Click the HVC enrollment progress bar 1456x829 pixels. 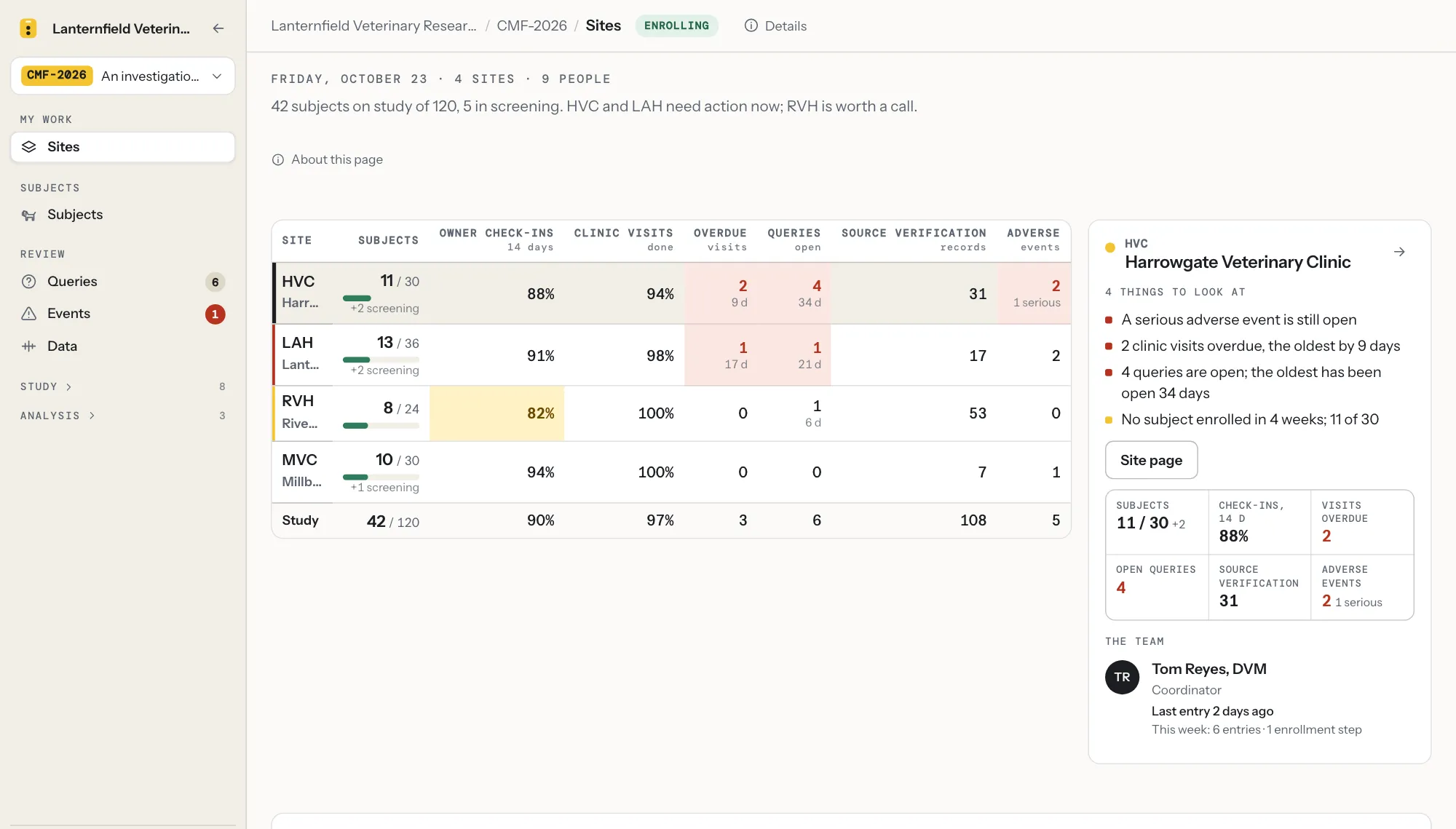click(381, 298)
